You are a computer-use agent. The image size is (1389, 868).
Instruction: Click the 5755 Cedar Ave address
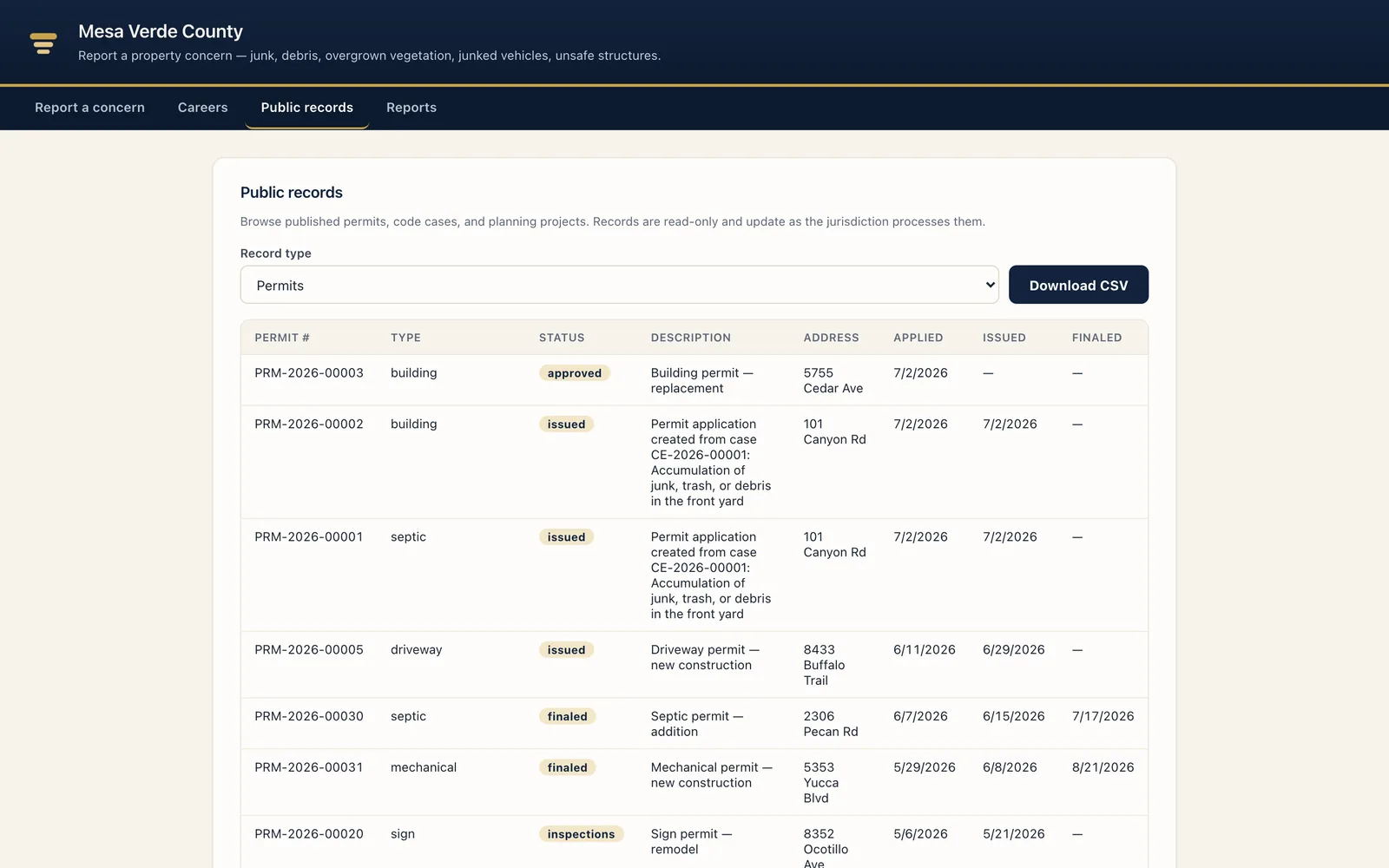click(x=833, y=381)
